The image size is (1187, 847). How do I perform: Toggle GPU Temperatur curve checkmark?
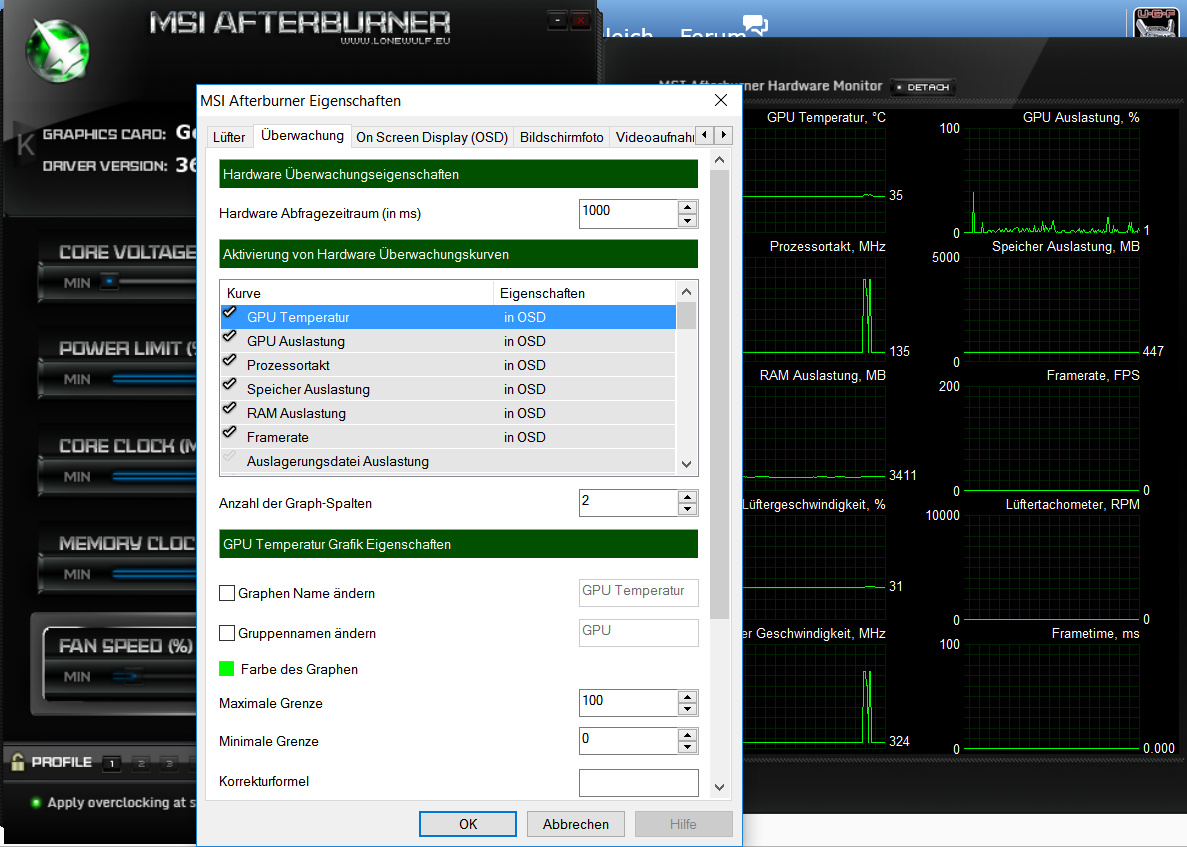(229, 313)
